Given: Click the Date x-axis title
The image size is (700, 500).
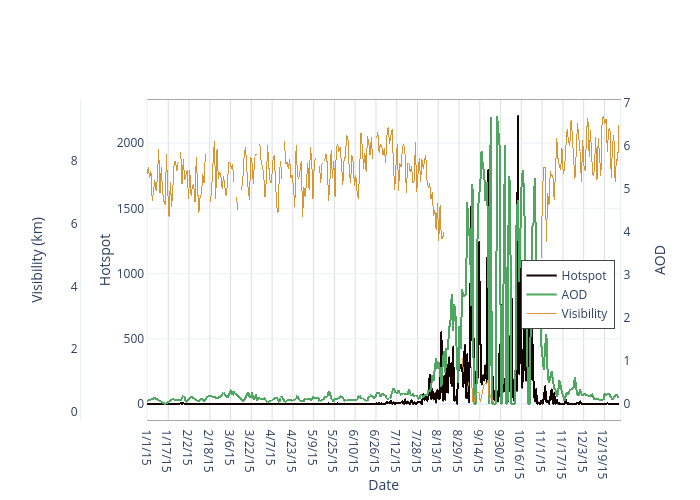Looking at the screenshot, I should (x=383, y=485).
